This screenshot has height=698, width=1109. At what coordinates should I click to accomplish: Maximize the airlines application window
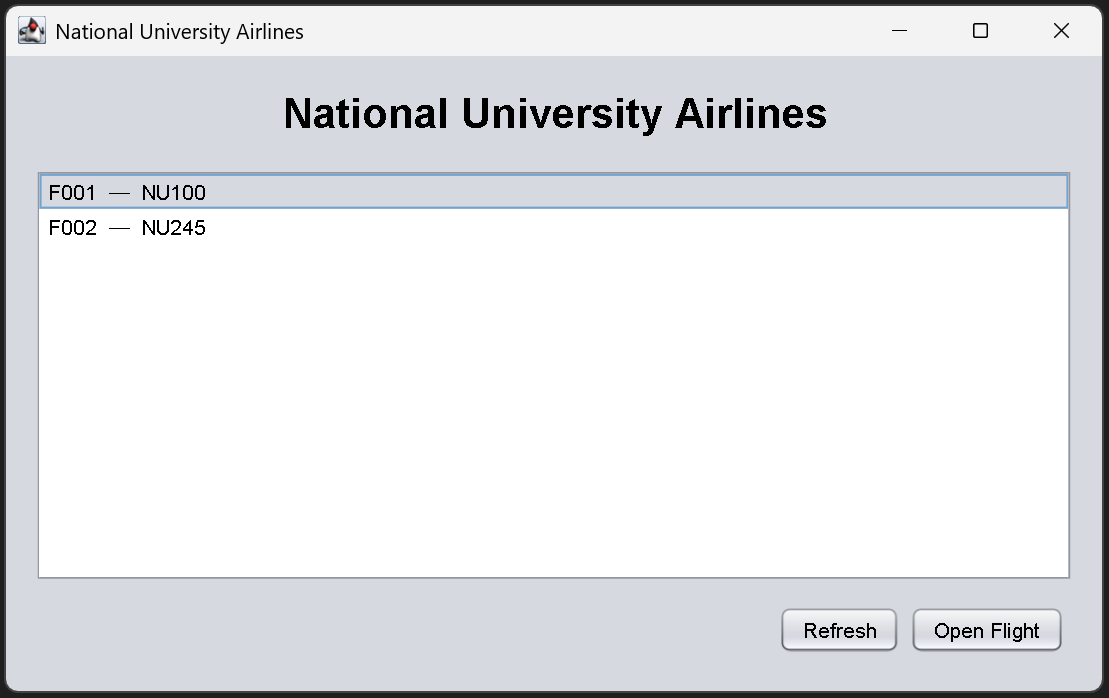(x=980, y=31)
